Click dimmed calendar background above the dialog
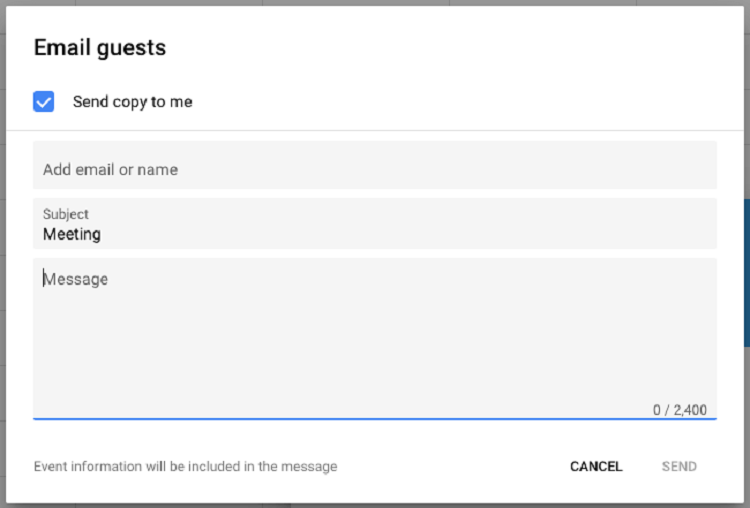Viewport: 750px width, 508px height. (375, 2)
